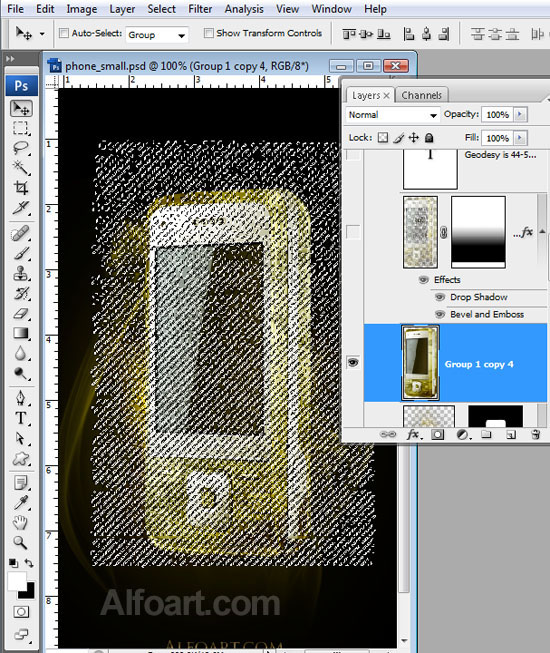Activate the Crop tool
Viewport: 550px width, 653px height.
20,187
